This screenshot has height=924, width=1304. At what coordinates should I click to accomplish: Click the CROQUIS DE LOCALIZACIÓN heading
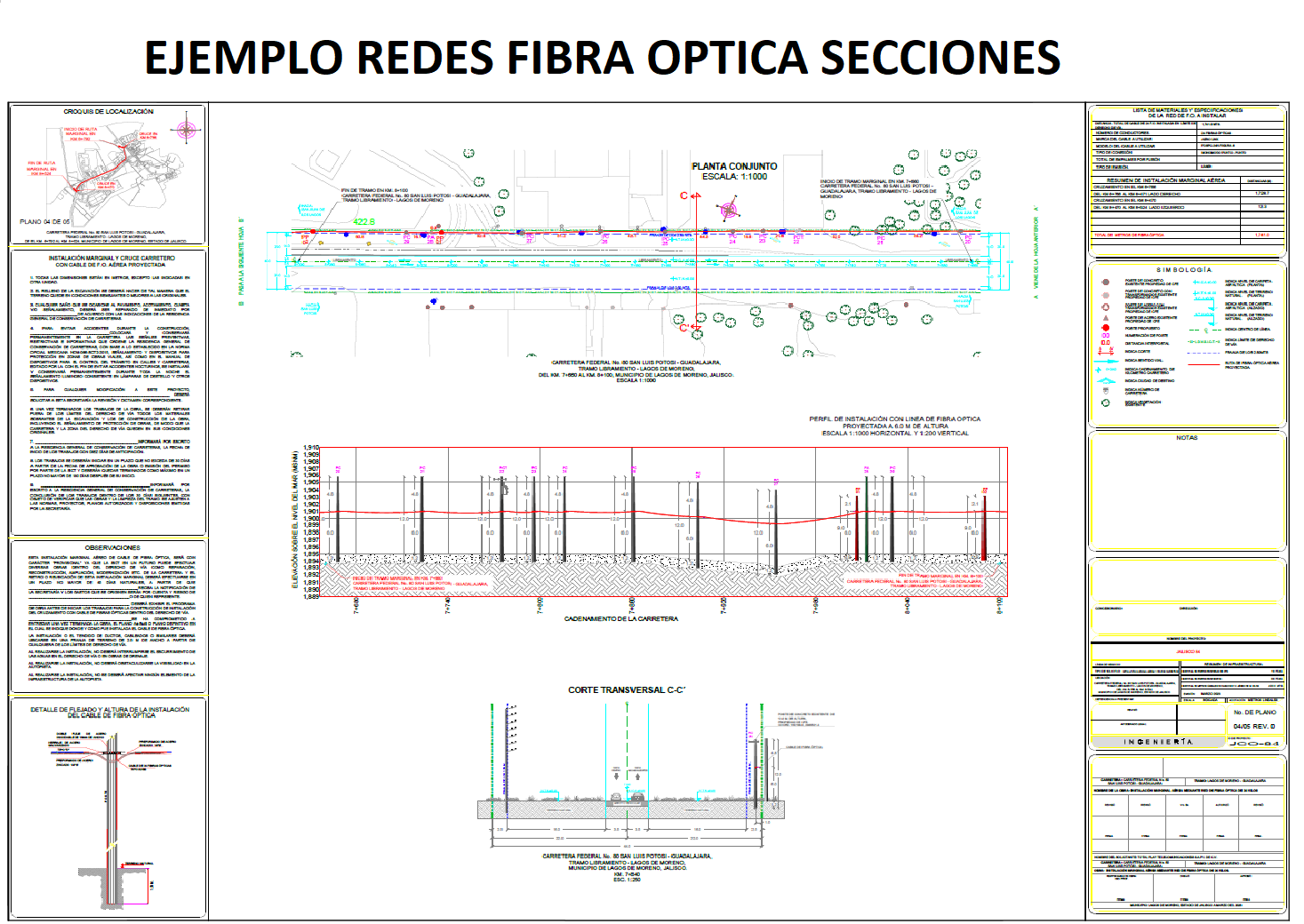click(108, 112)
